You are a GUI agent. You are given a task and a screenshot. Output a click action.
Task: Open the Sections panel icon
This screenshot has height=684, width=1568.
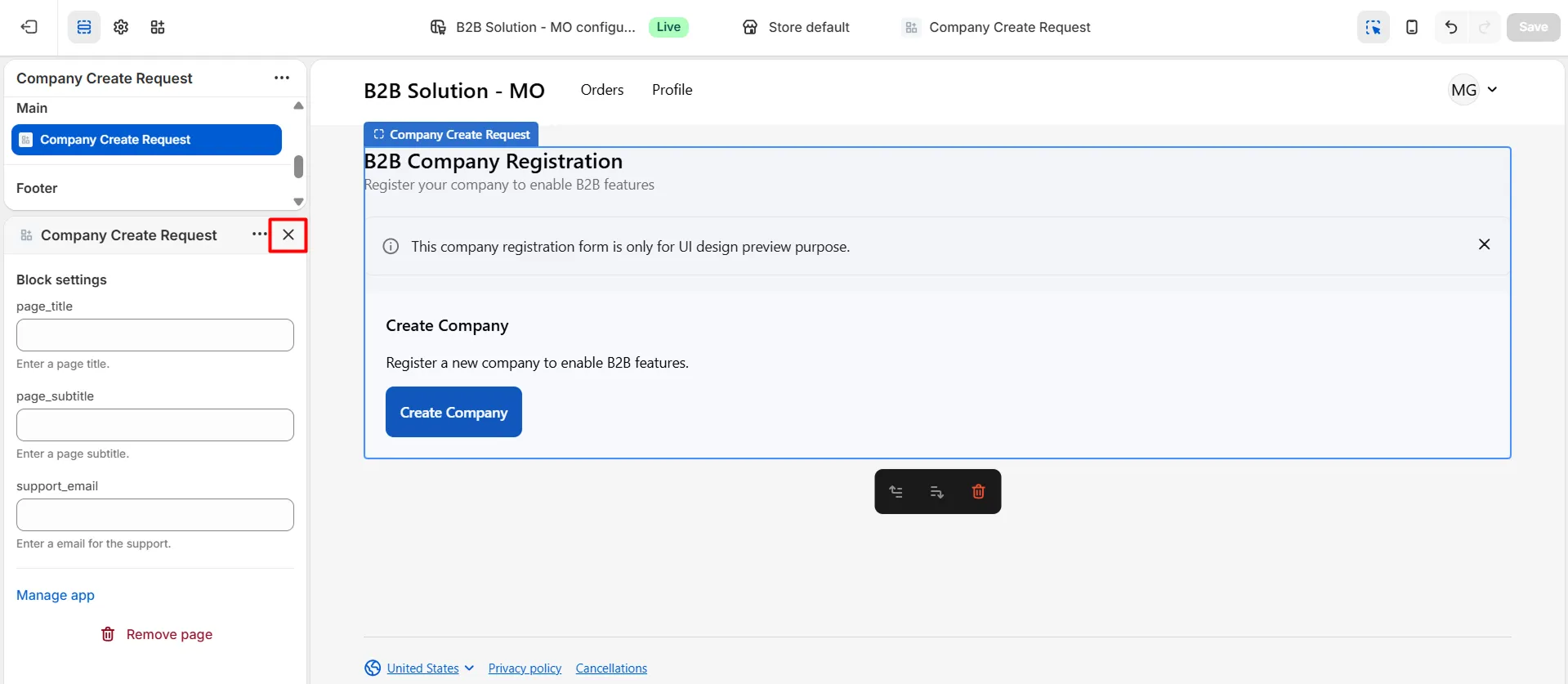click(84, 27)
